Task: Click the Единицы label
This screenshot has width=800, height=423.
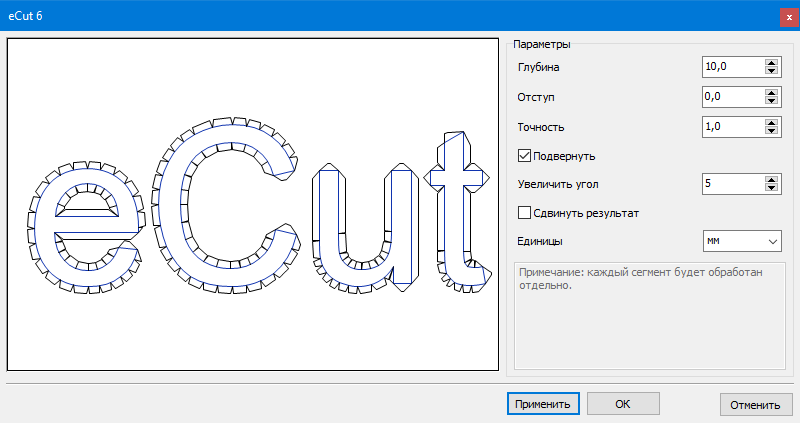Action: 540,241
